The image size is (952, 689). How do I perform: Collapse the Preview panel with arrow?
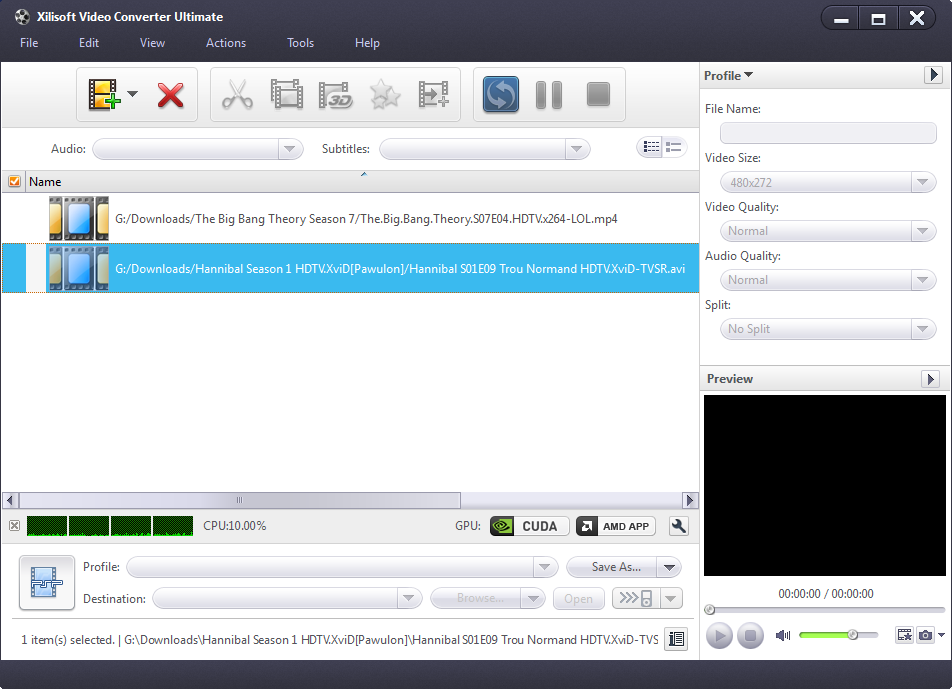coord(930,379)
